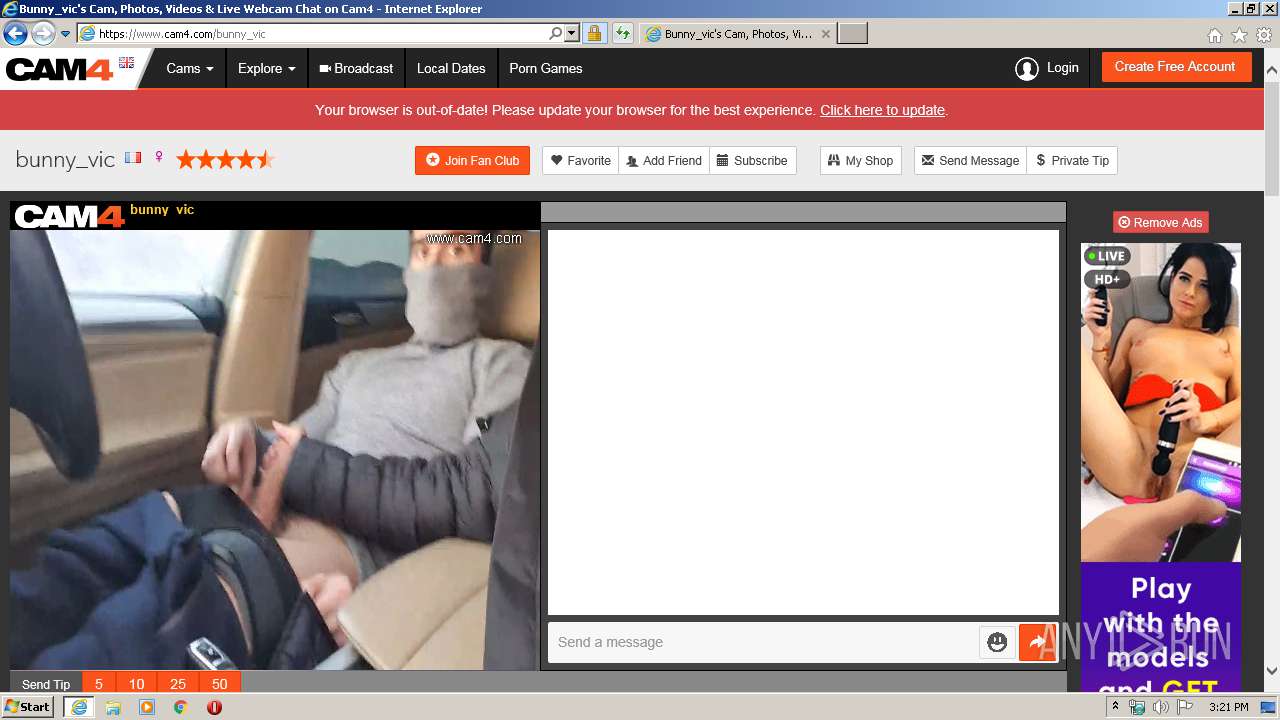Click the red Opera taskbar icon

tap(214, 707)
